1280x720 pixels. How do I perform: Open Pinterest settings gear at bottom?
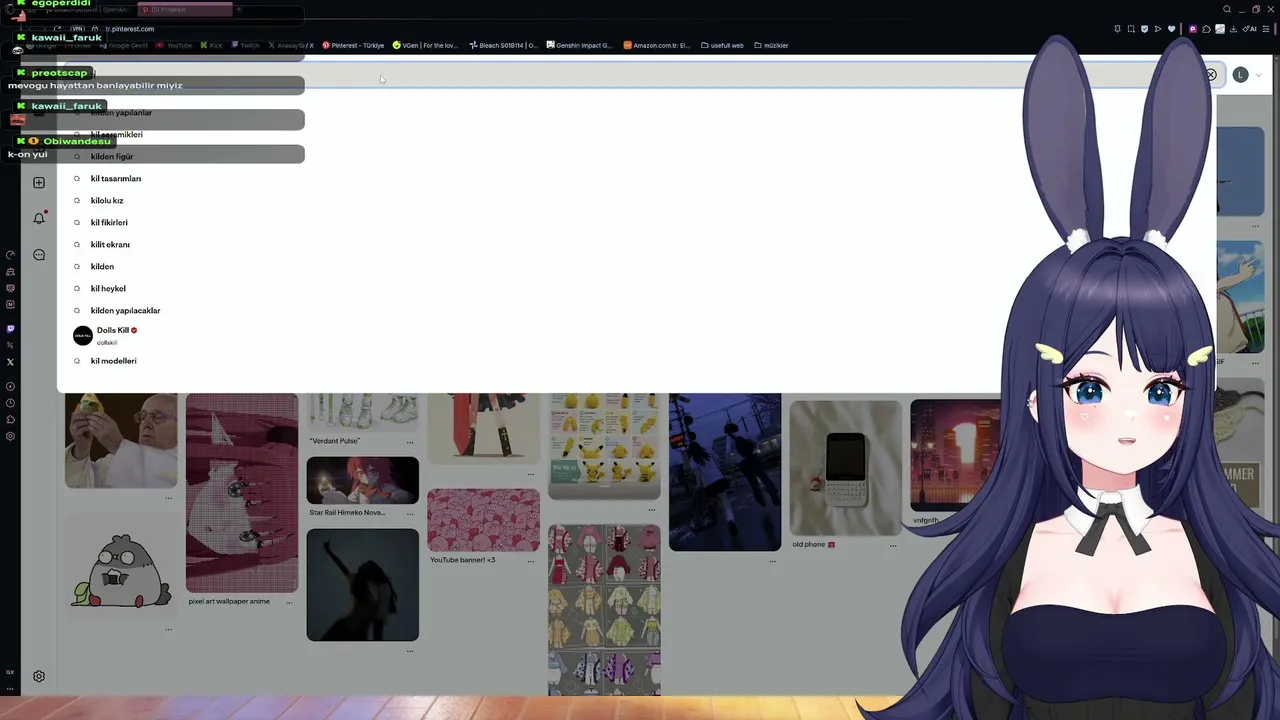pos(39,676)
